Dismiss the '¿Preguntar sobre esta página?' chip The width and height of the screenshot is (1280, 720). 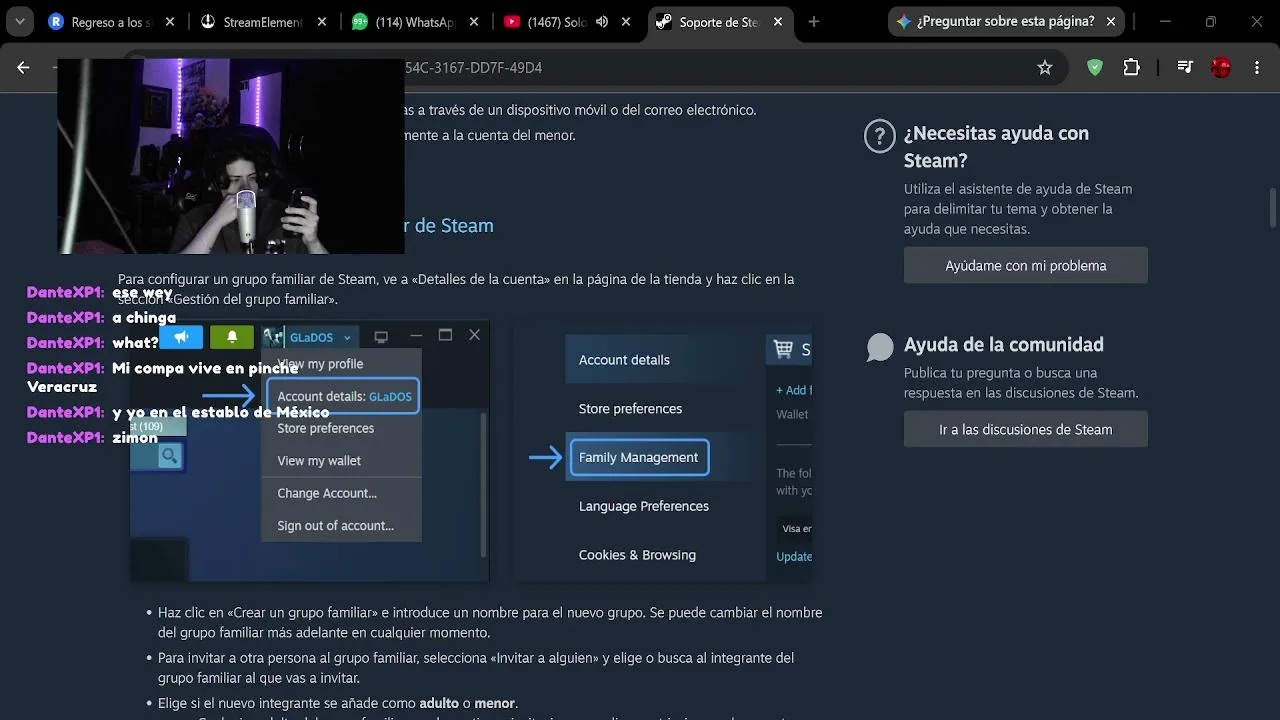point(1110,21)
